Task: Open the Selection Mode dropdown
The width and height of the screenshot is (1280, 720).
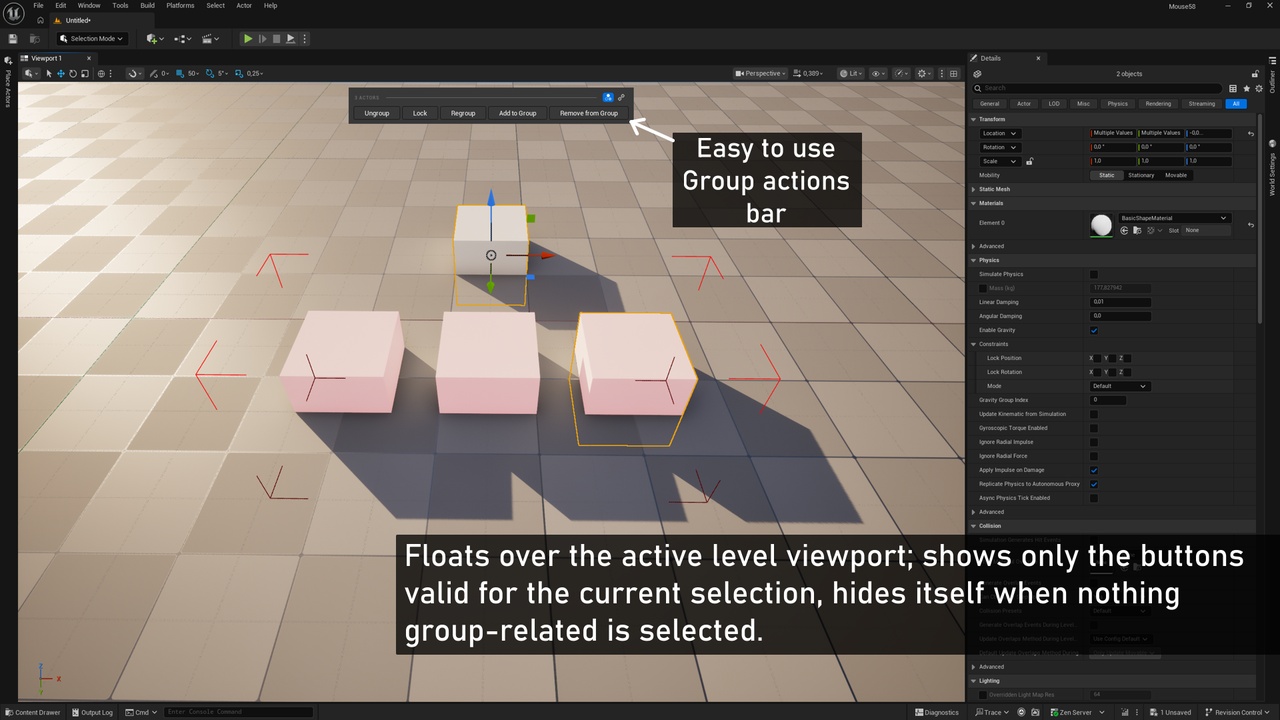Action: 92,39
